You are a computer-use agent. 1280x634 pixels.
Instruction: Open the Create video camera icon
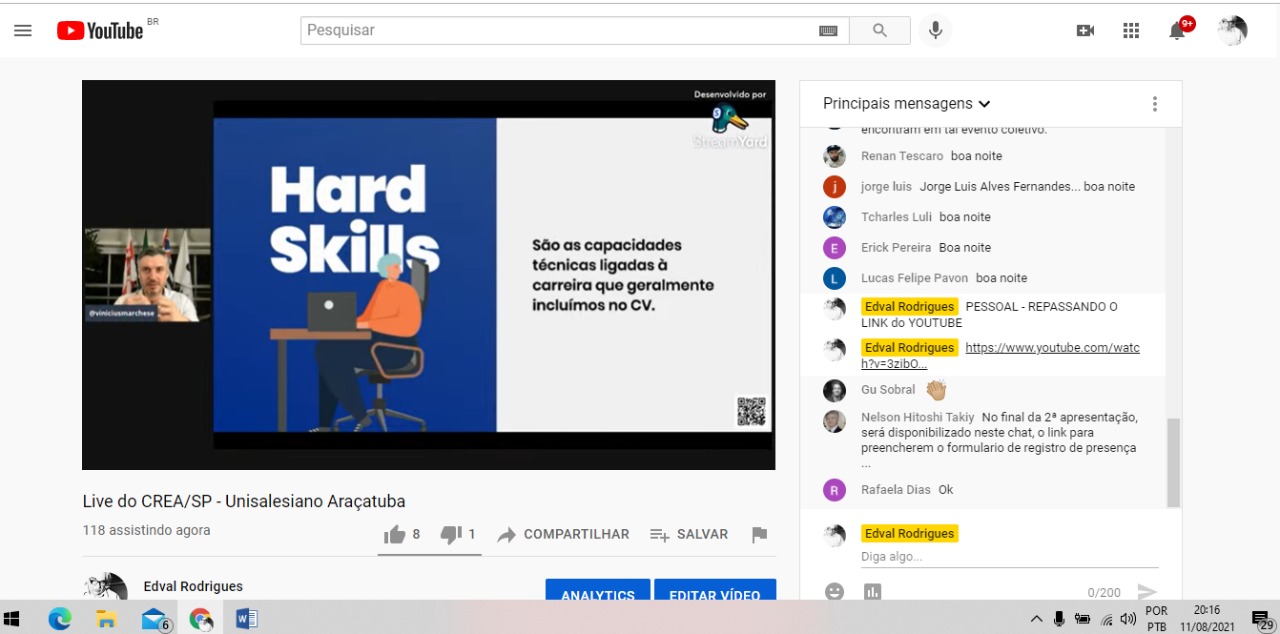[x=1085, y=30]
